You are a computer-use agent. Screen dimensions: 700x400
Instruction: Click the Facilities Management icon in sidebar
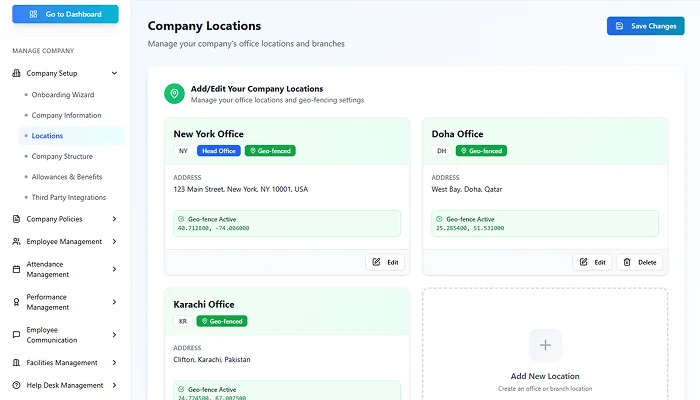tap(16, 363)
